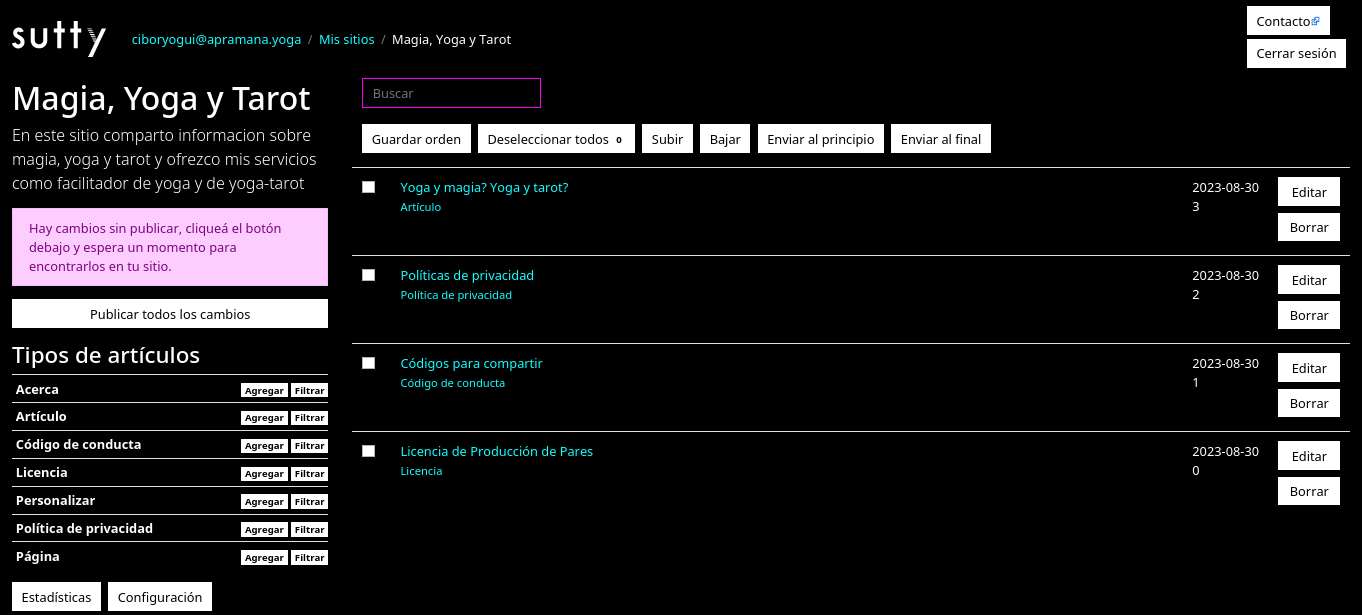Filter articles by Licencia type

coord(309,474)
